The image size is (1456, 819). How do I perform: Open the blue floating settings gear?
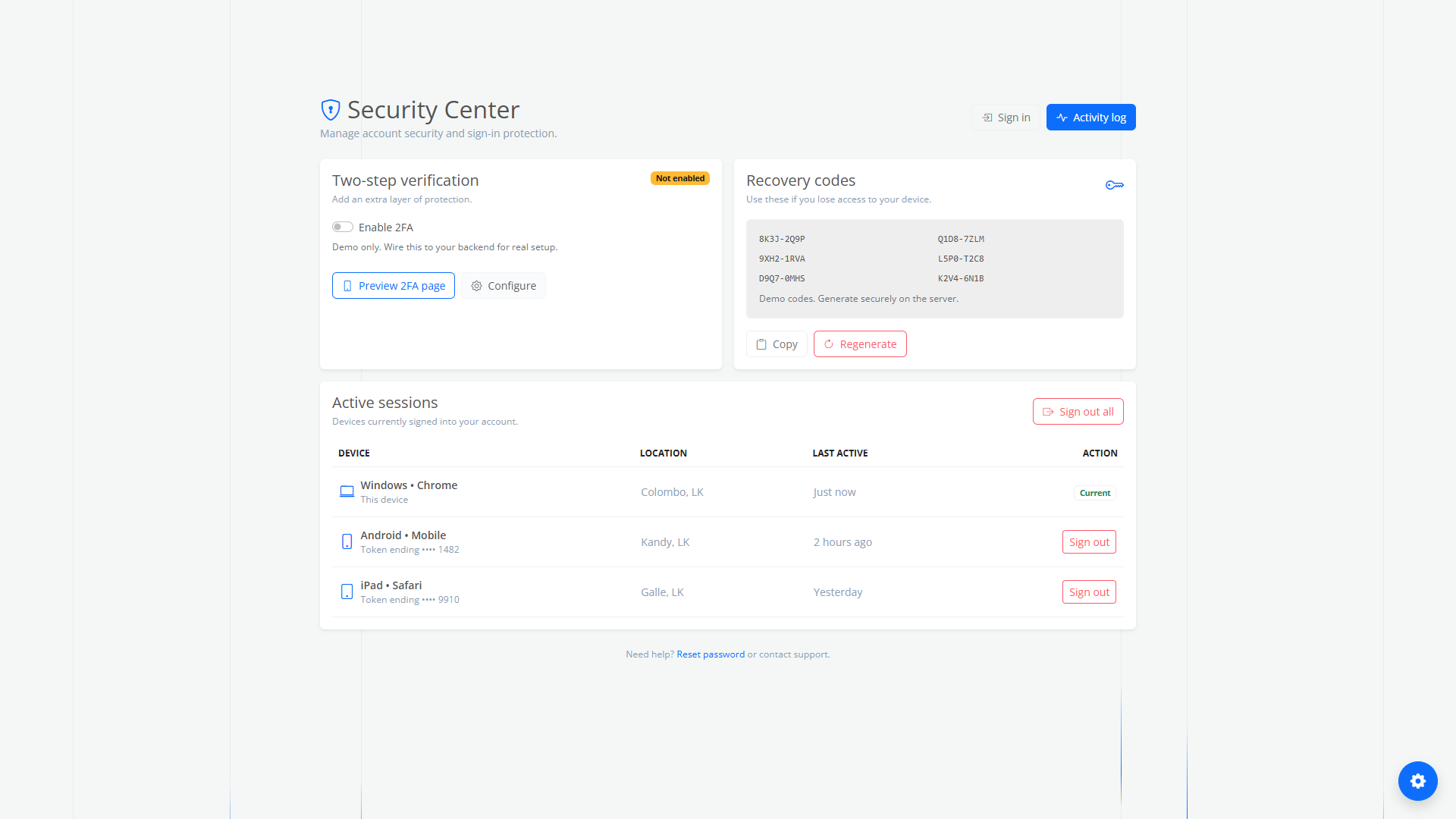tap(1417, 781)
